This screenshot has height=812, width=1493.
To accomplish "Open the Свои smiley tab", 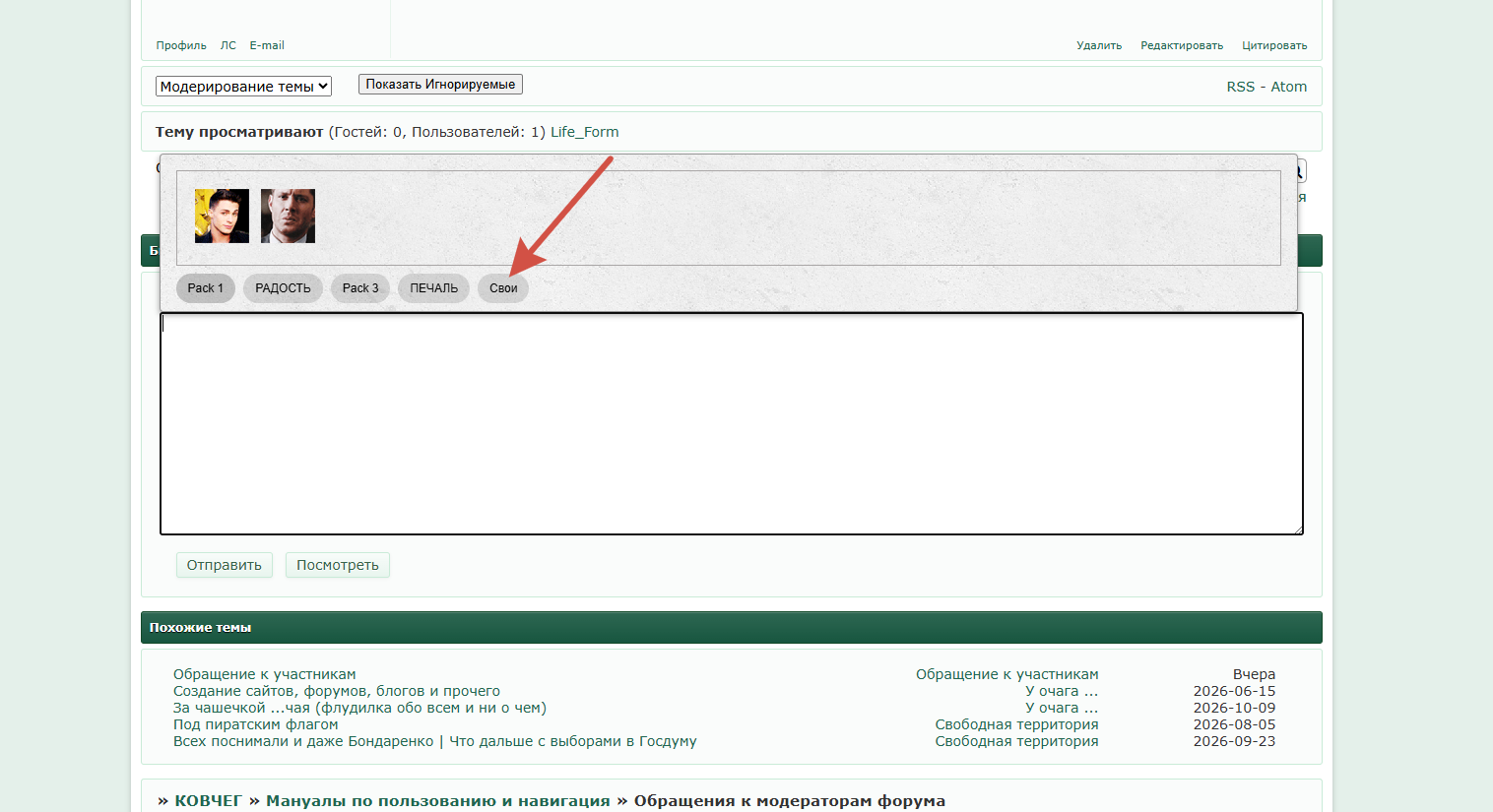I will click(503, 288).
